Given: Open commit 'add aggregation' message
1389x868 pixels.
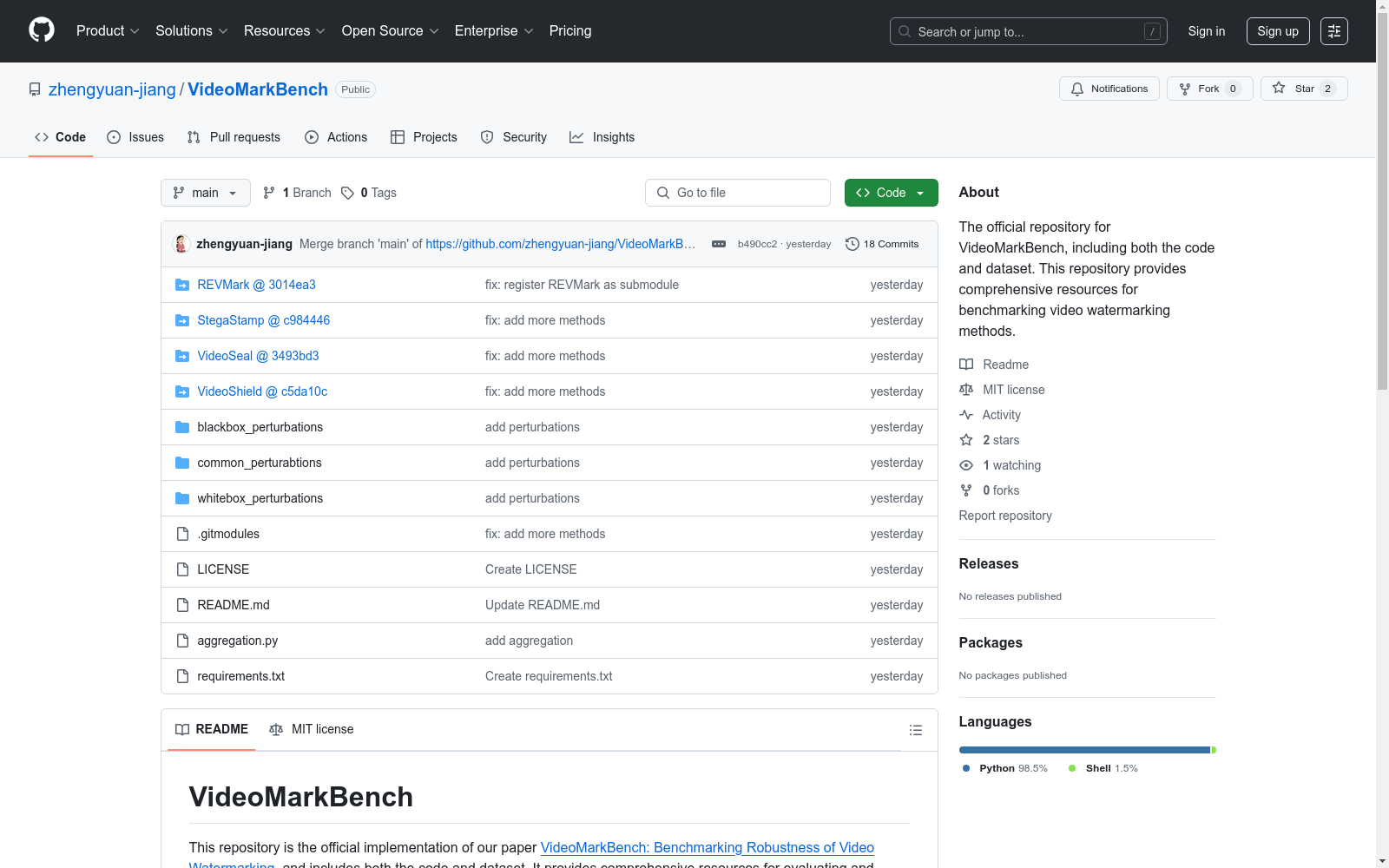Looking at the screenshot, I should pos(529,641).
